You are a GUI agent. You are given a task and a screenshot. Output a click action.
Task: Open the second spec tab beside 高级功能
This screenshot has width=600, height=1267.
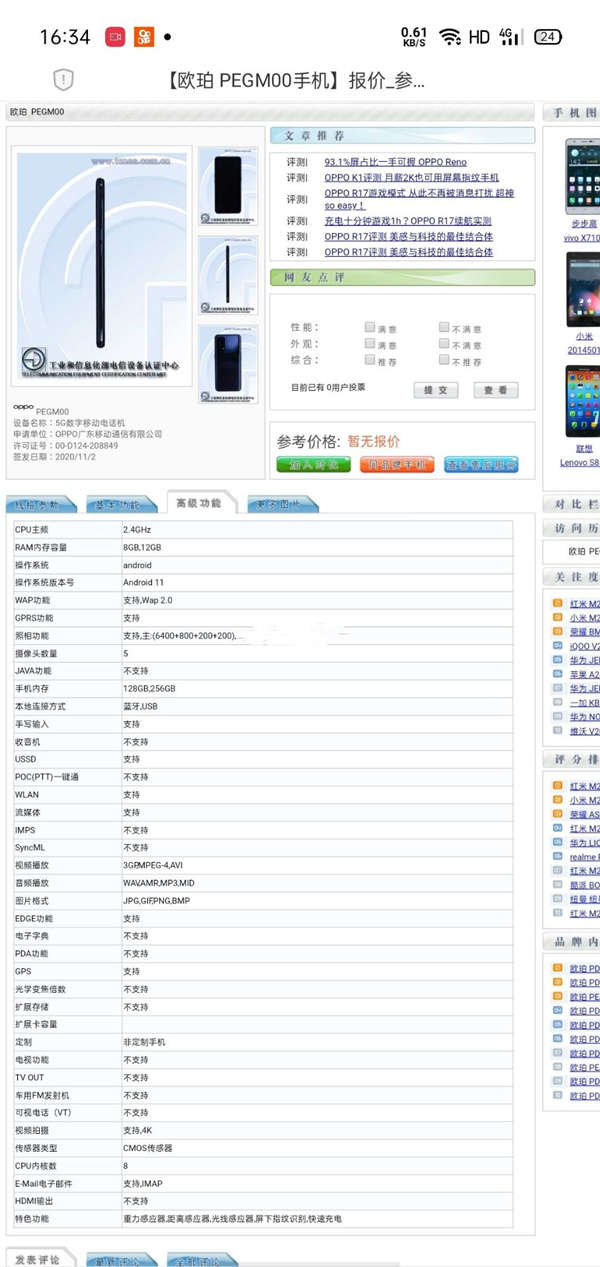120,504
